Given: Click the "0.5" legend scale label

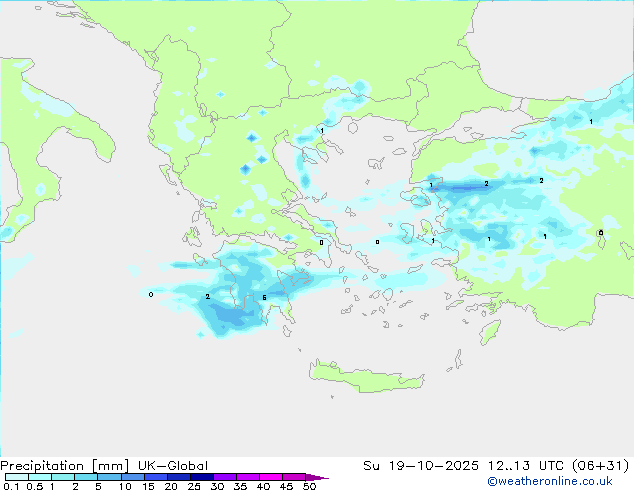Looking at the screenshot, I should click(34, 486).
